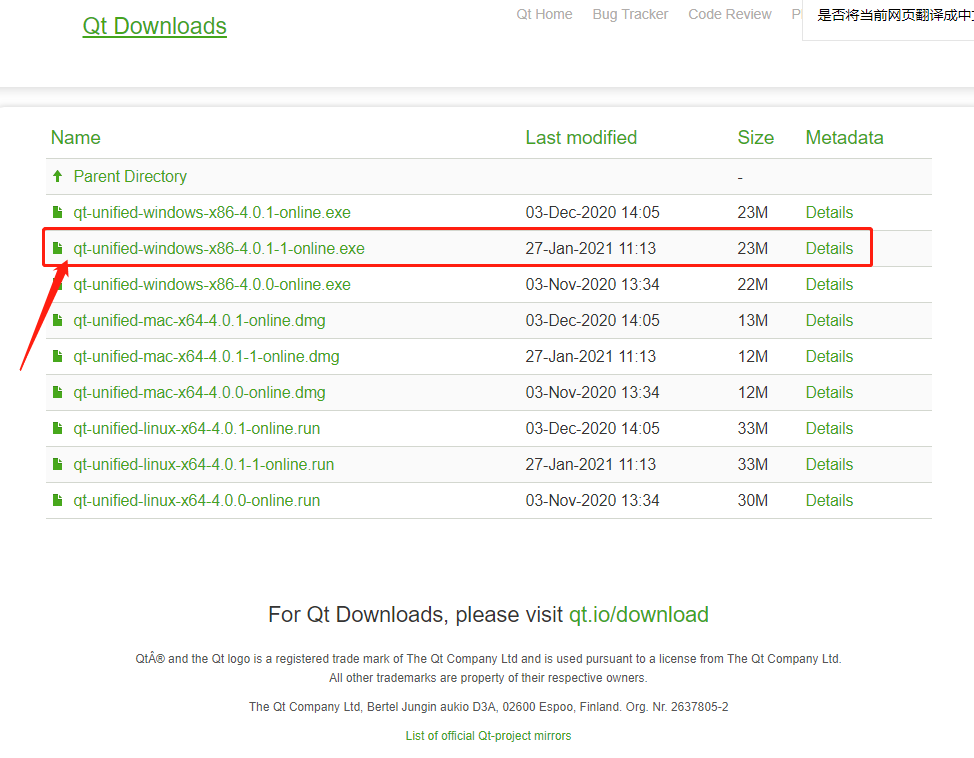974x758 pixels.
Task: Open Details for linux-x64-4.0.0-online.run
Action: click(x=829, y=501)
